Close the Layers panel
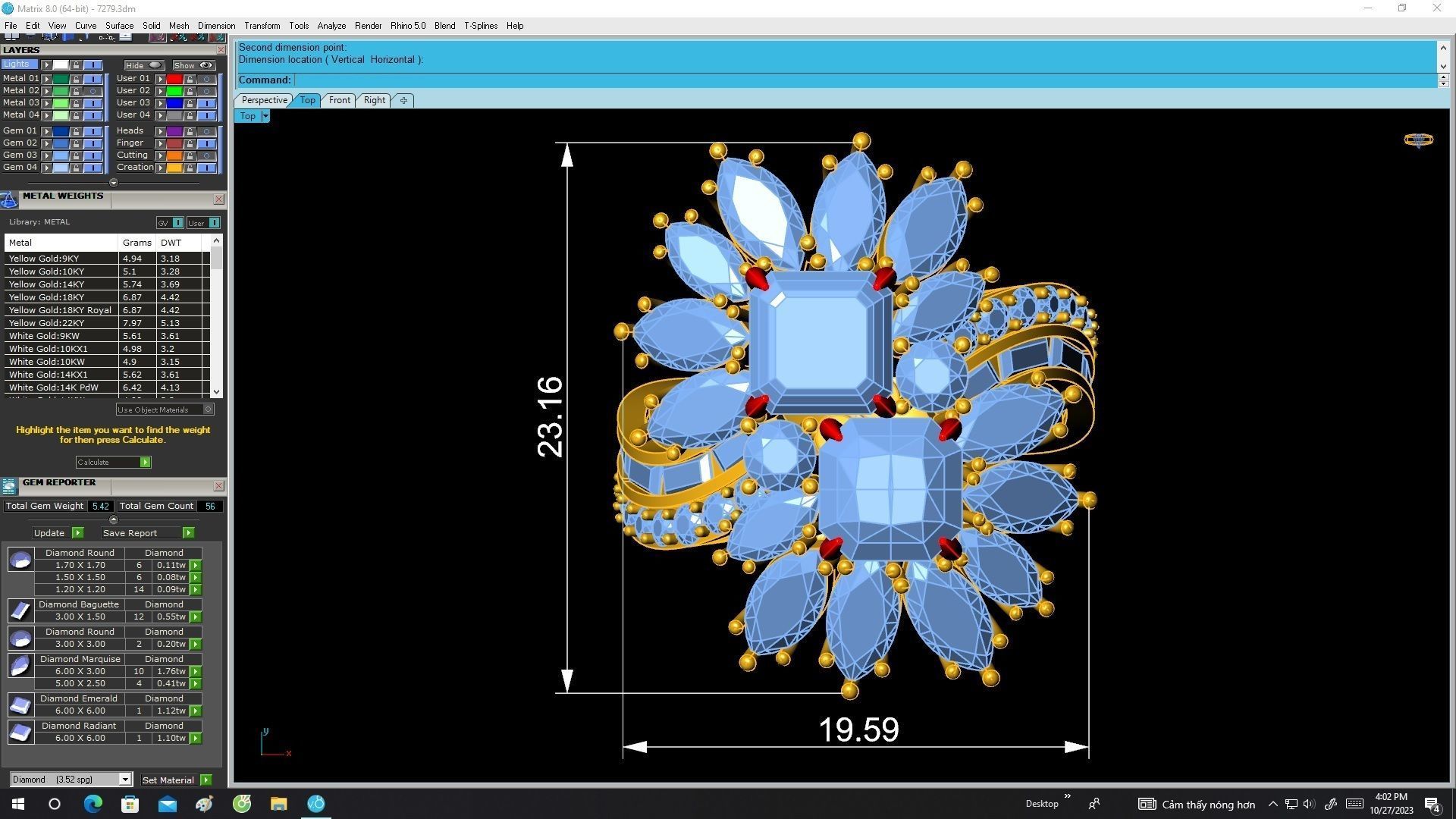 [x=221, y=50]
